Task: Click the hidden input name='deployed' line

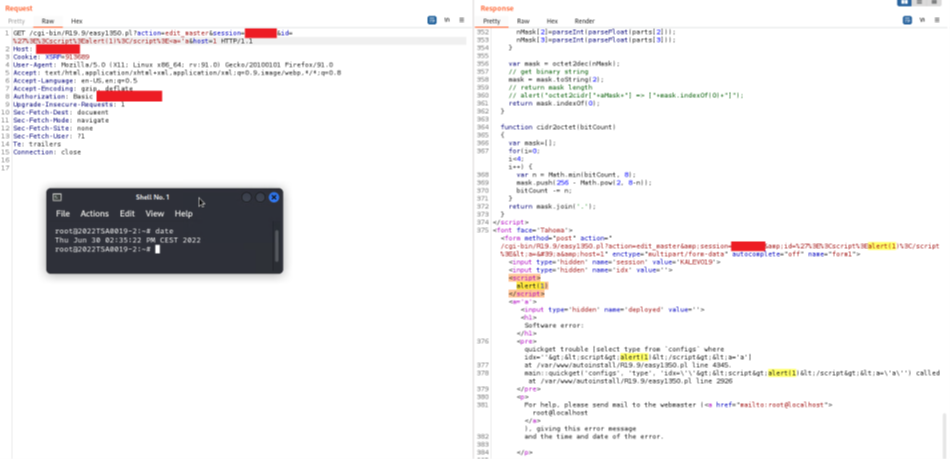Action: (x=613, y=309)
